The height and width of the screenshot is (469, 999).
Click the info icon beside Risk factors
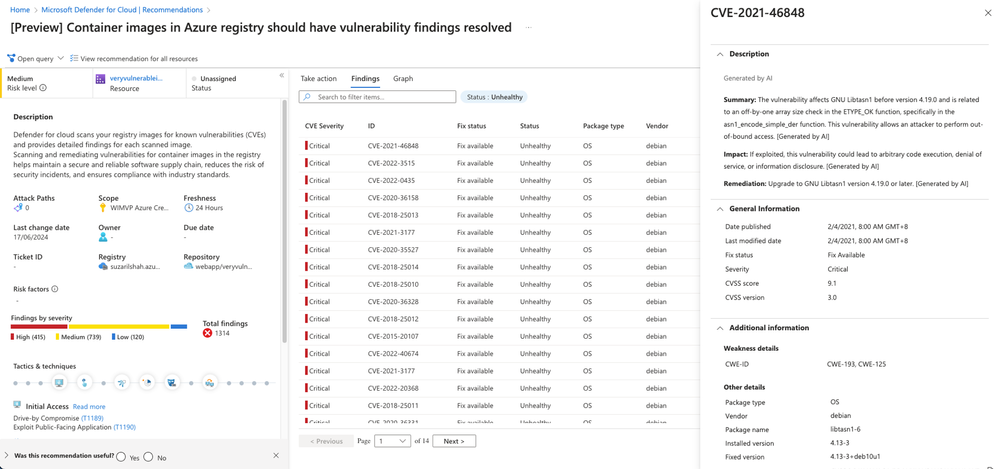(55, 289)
